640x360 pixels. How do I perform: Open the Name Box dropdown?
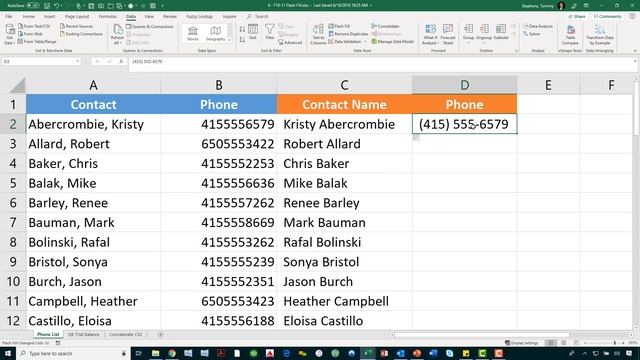pos(77,62)
